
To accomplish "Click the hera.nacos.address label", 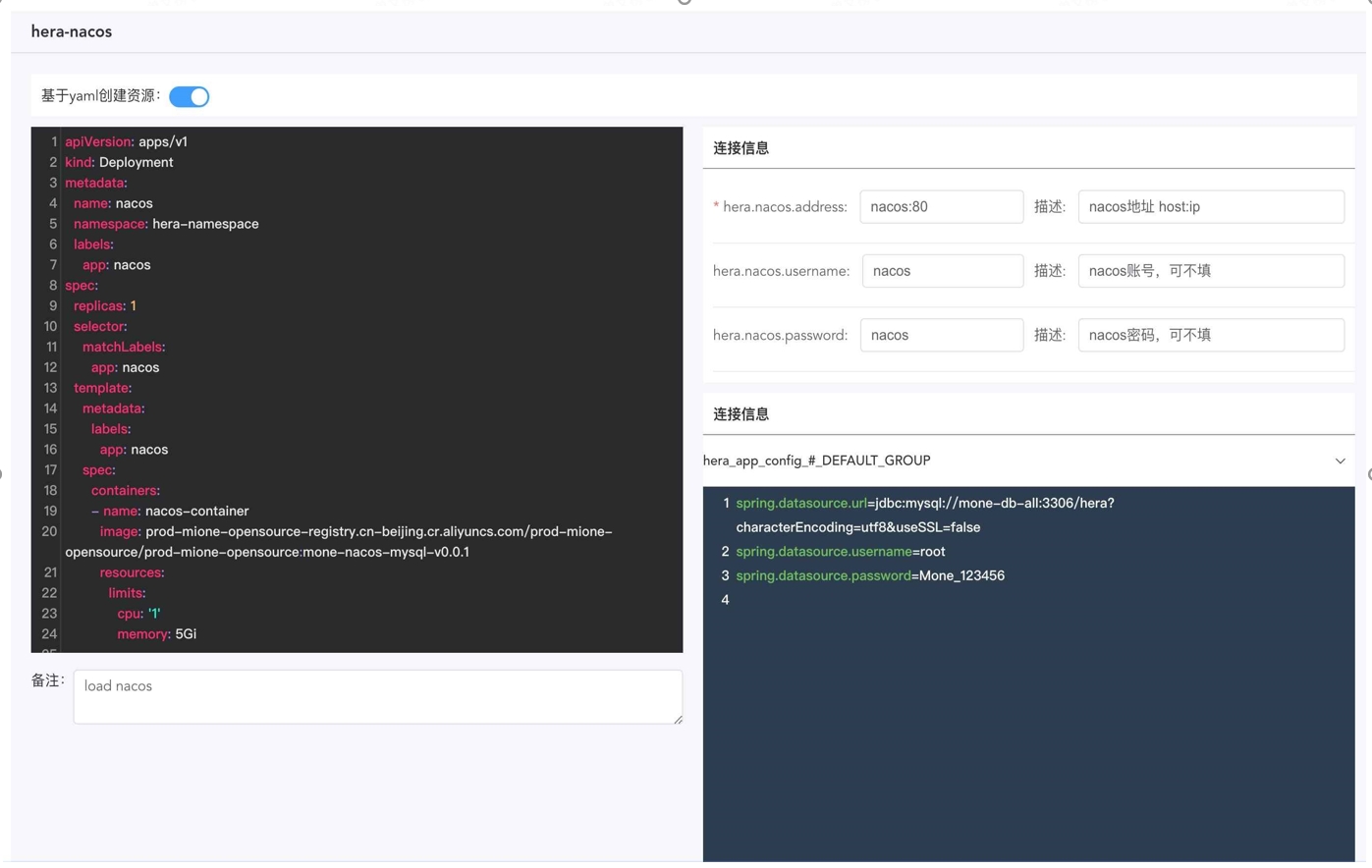I will [x=785, y=207].
